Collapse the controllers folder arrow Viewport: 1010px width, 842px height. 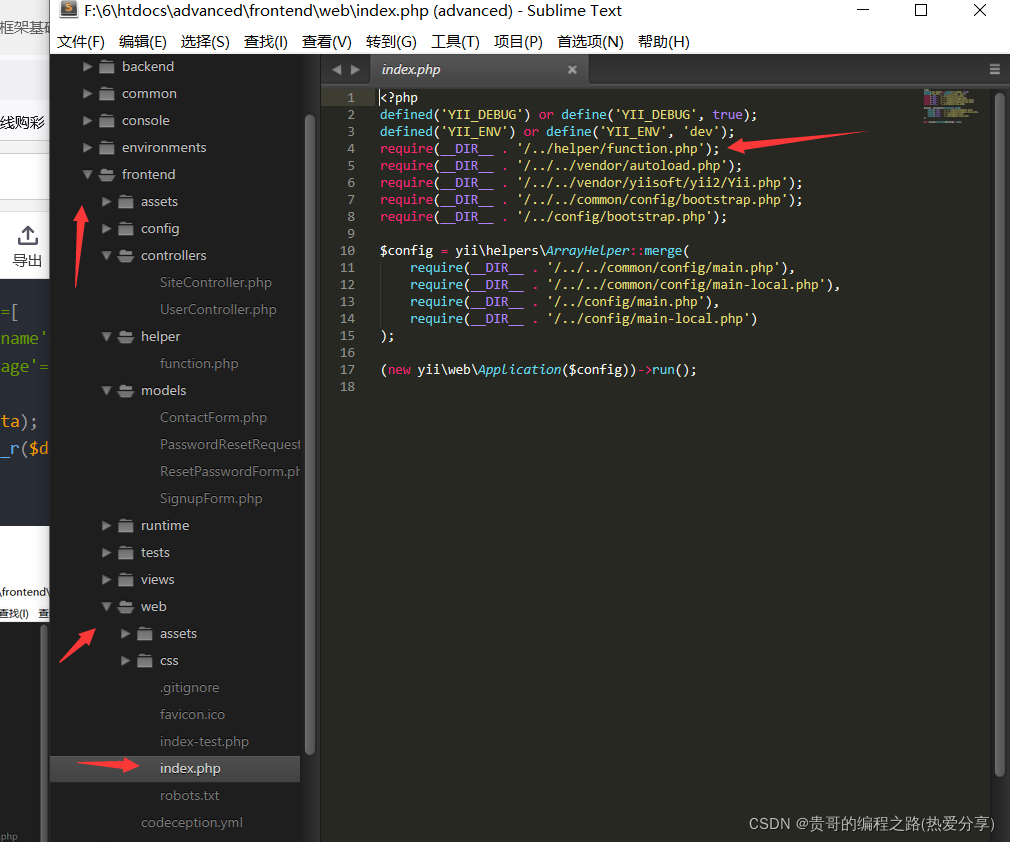point(107,256)
